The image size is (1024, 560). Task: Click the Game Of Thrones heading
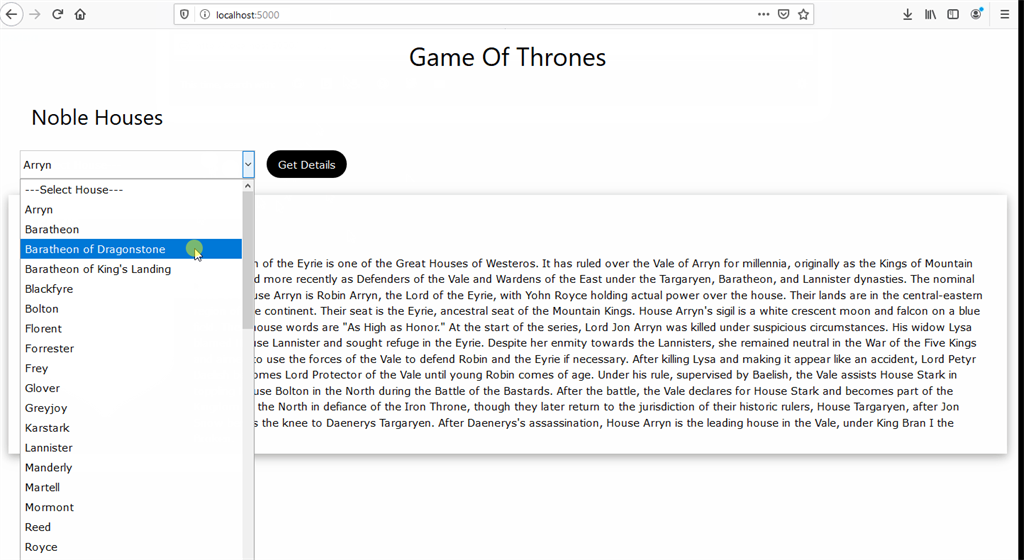click(507, 57)
